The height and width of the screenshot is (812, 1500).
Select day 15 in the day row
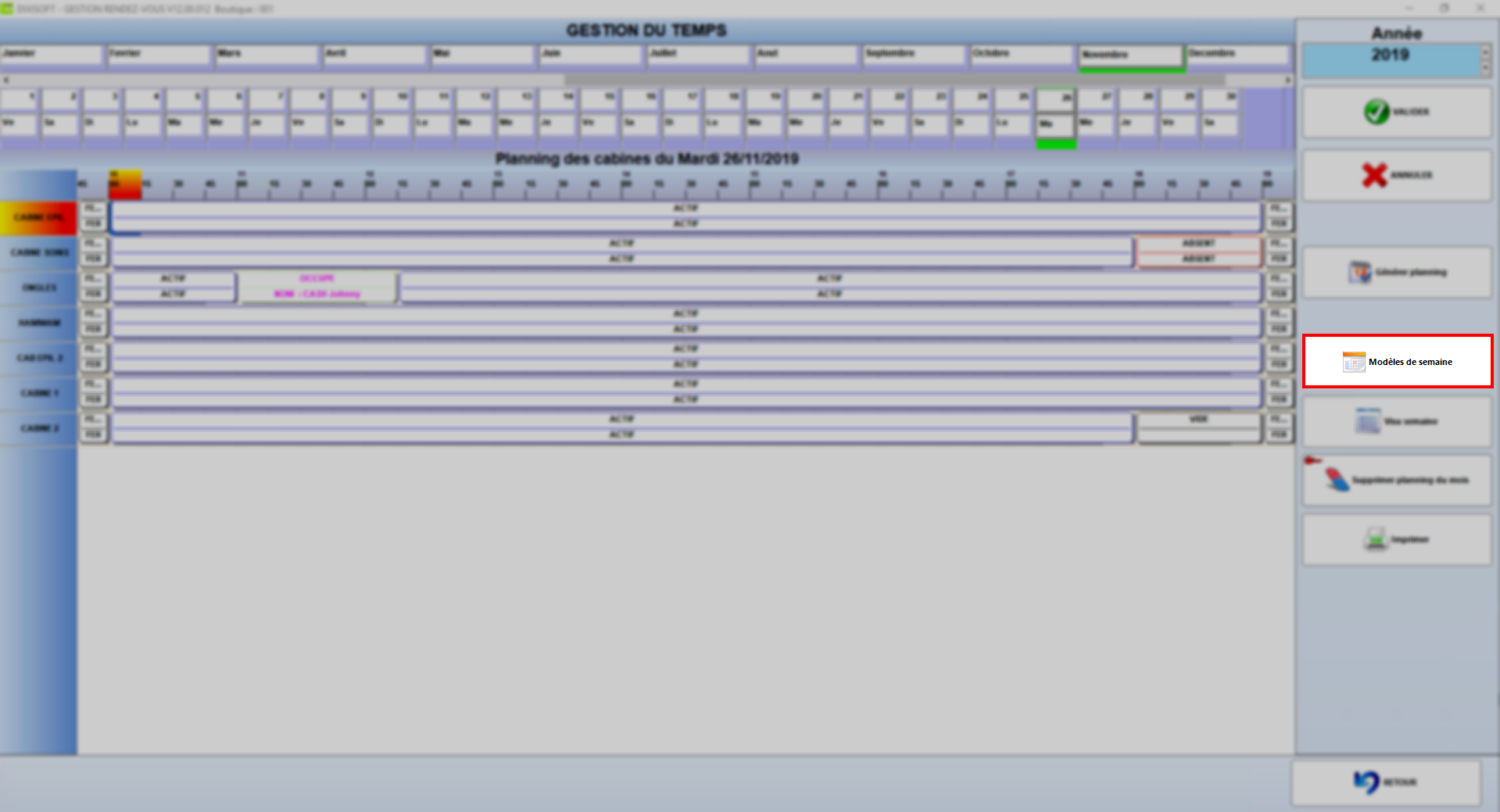[x=600, y=98]
